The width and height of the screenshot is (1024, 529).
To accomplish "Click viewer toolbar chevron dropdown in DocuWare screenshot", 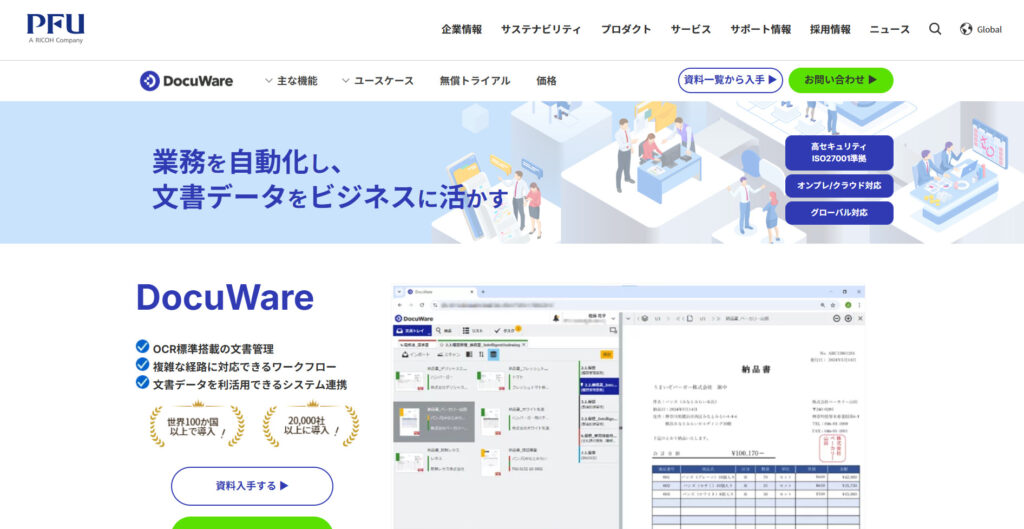I will click(628, 319).
